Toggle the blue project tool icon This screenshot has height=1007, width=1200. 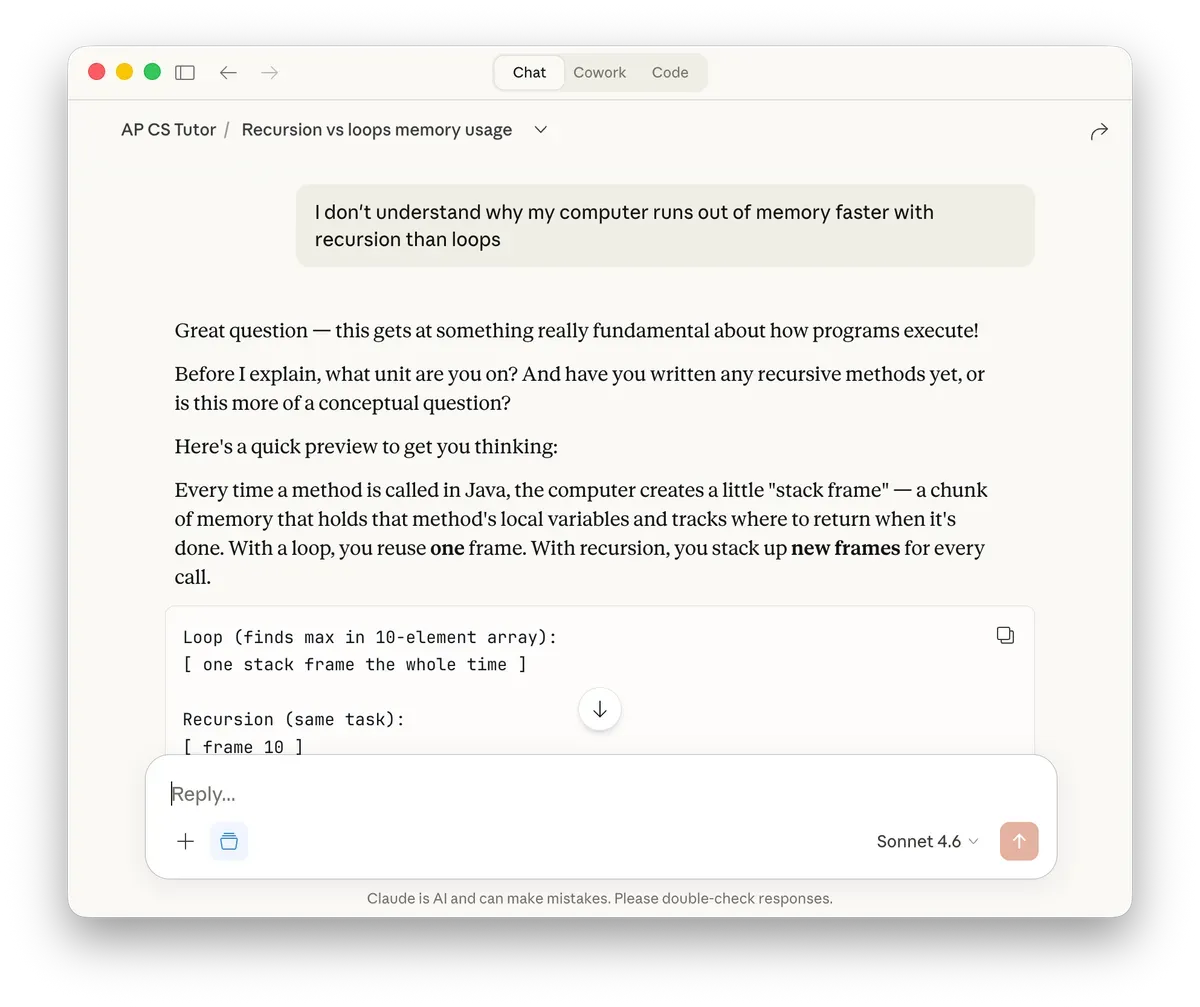229,841
